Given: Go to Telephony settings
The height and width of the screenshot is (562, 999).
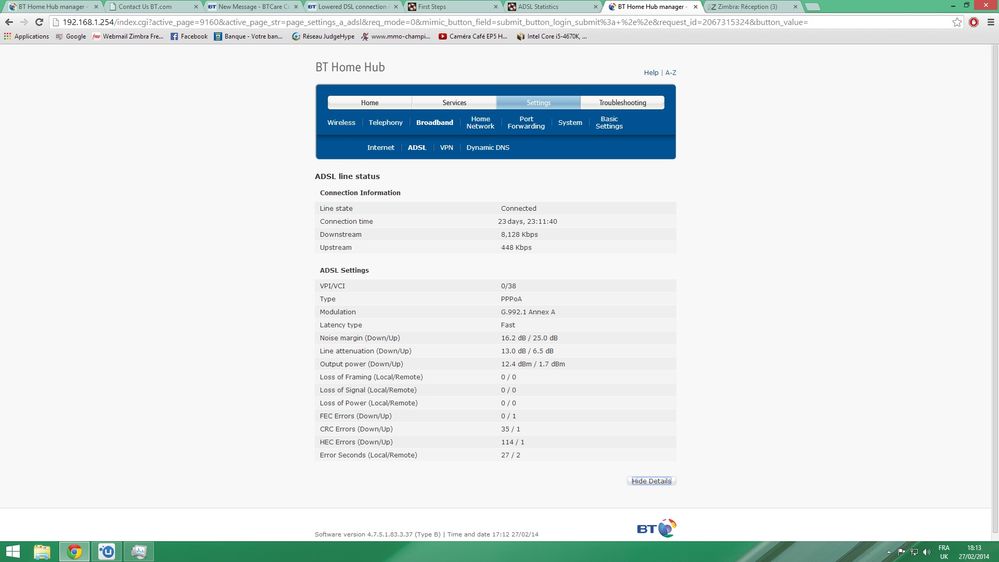Looking at the screenshot, I should point(385,122).
